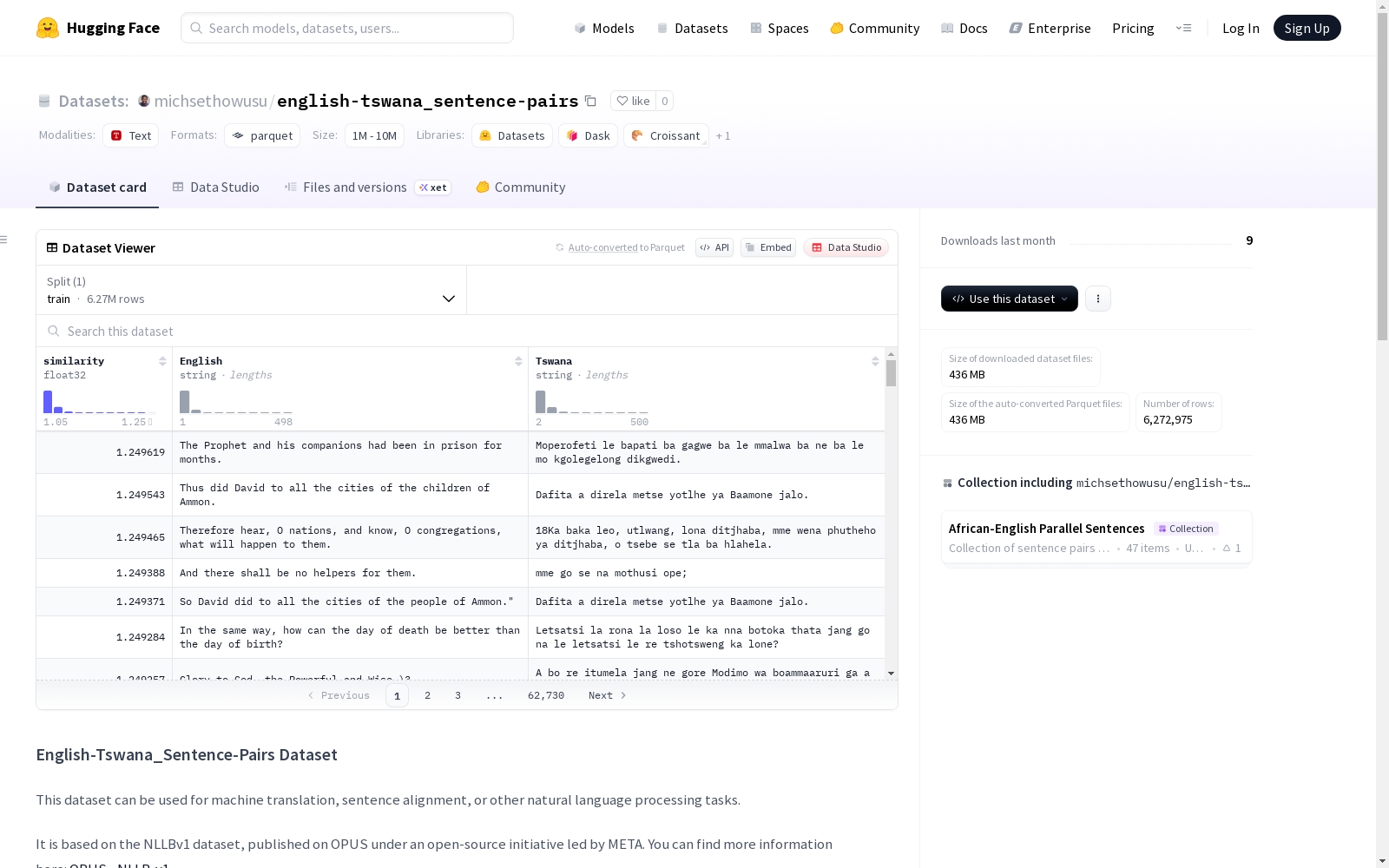Click the Sign Up button

click(x=1307, y=28)
